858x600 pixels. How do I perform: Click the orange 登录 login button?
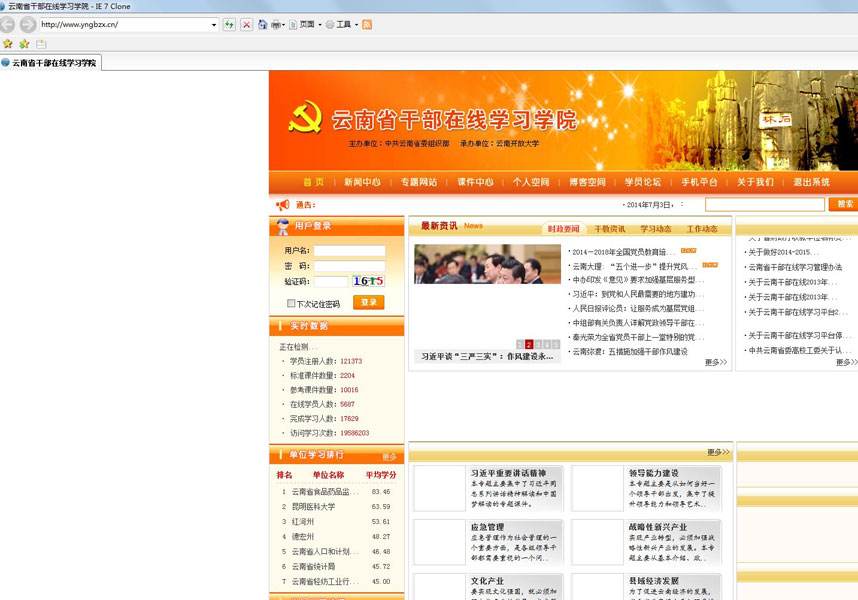coord(369,302)
